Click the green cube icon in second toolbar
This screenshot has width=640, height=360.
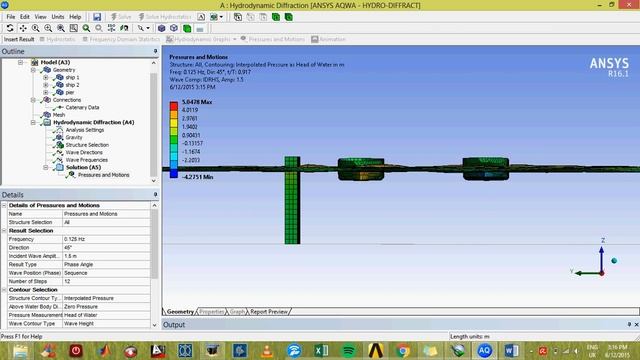(187, 28)
